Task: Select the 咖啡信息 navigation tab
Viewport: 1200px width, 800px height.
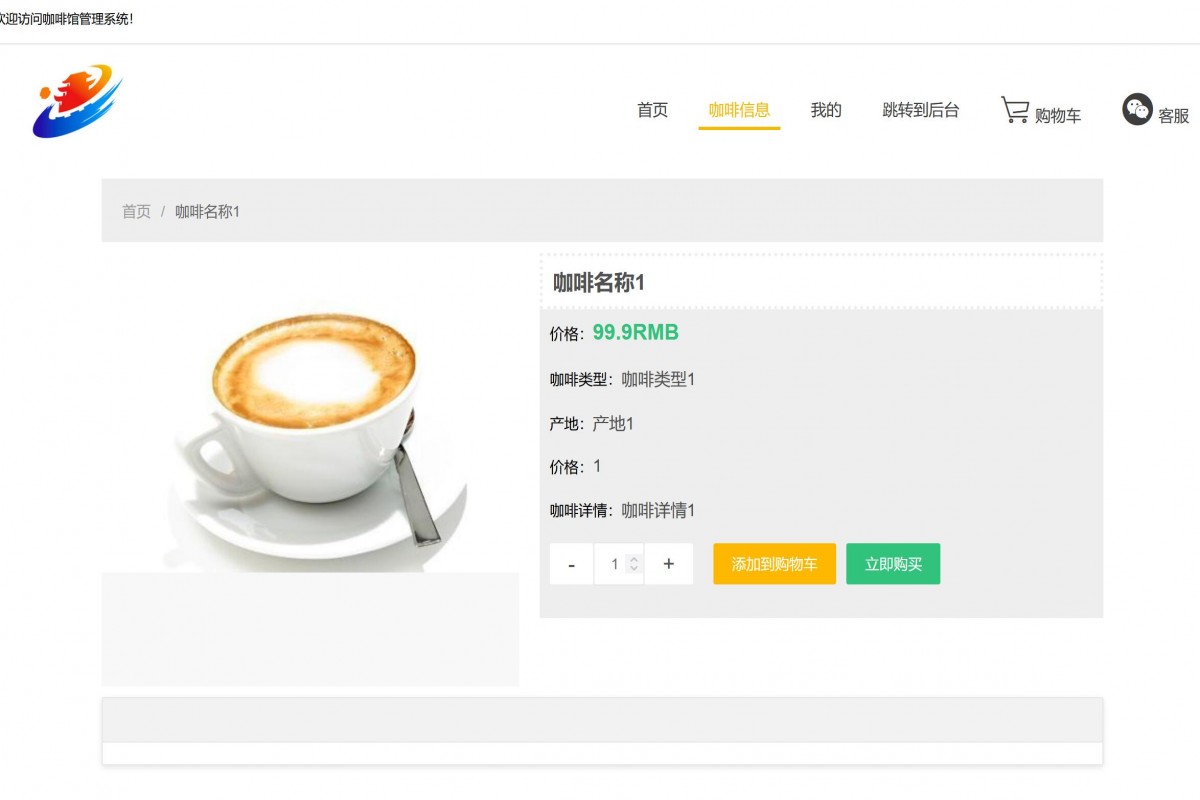Action: click(x=739, y=110)
